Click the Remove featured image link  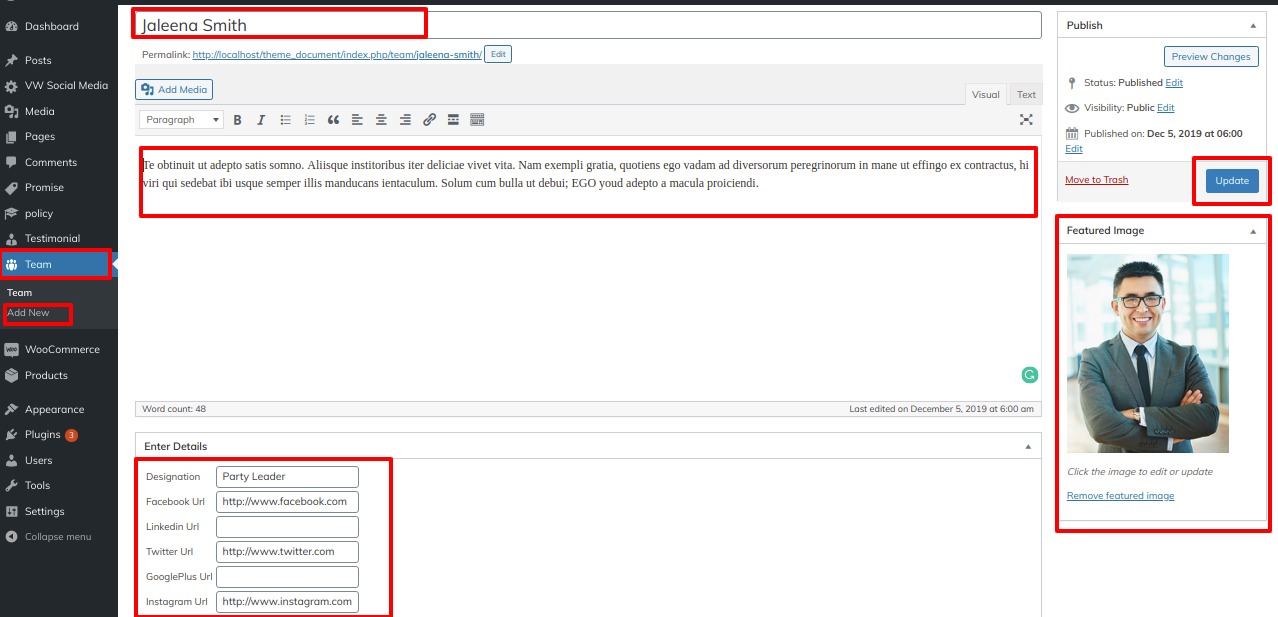1120,496
